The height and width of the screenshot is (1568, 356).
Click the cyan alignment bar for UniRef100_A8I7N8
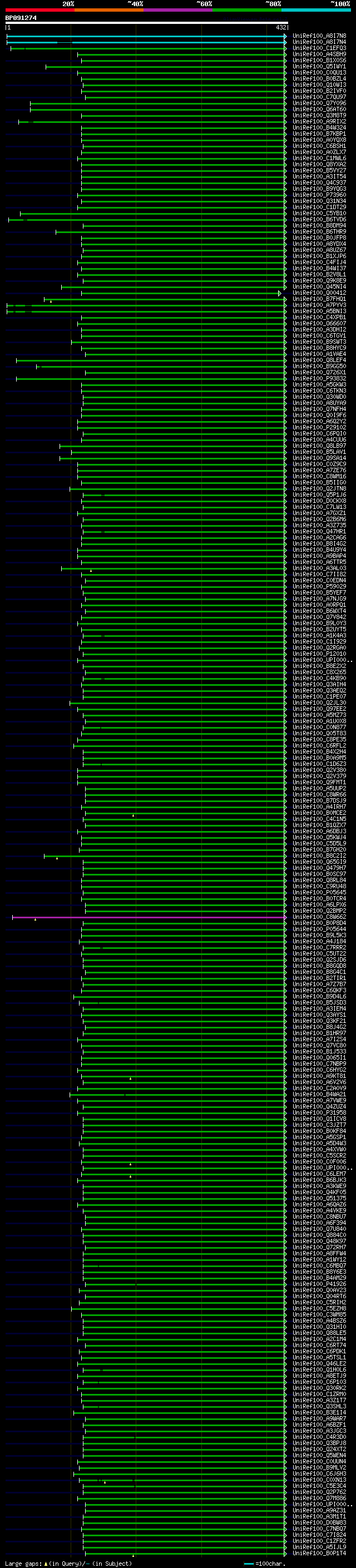click(146, 37)
